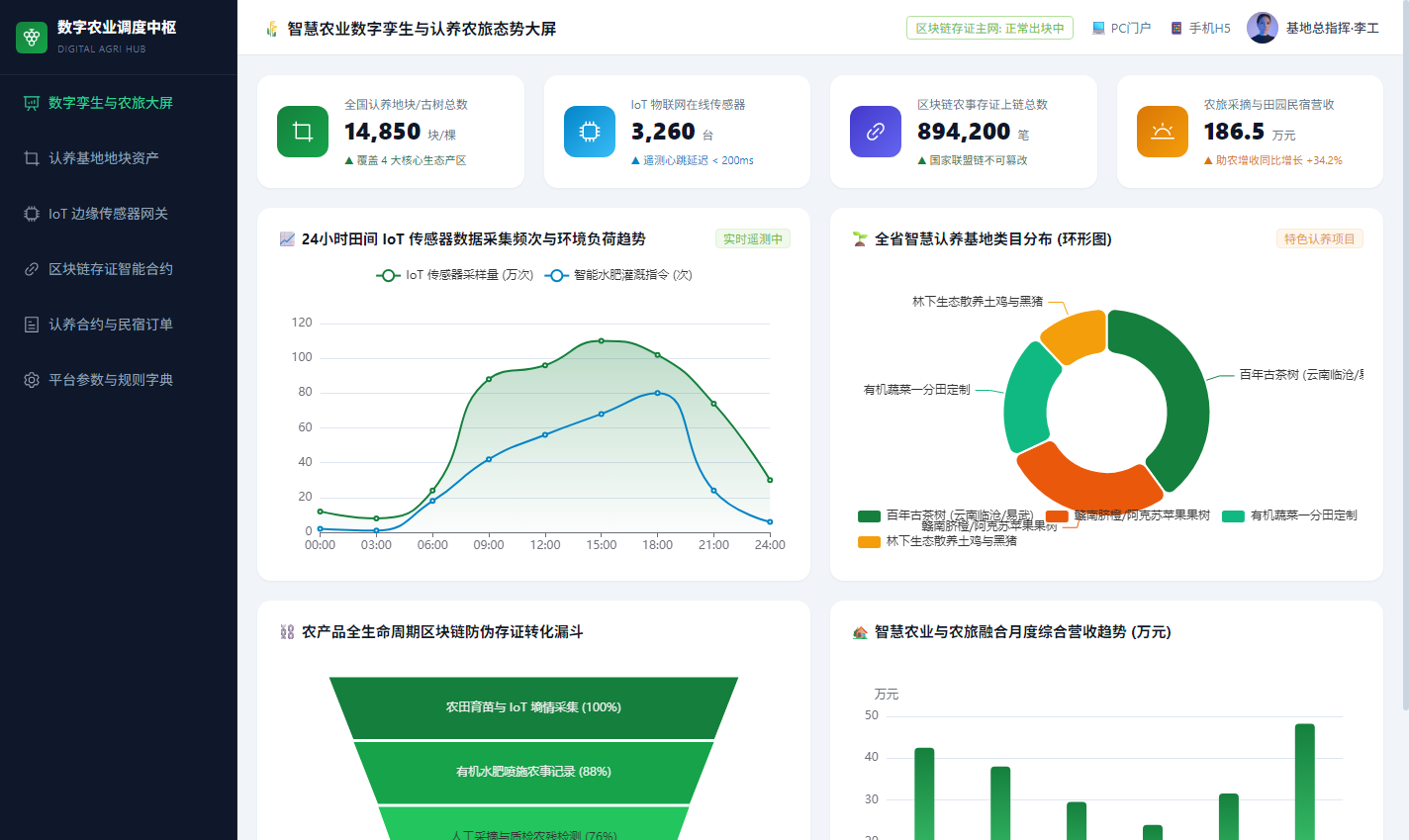The image size is (1409, 840).
Task: Click the crop icon beside 认养基地地块资产
Action: [32, 158]
